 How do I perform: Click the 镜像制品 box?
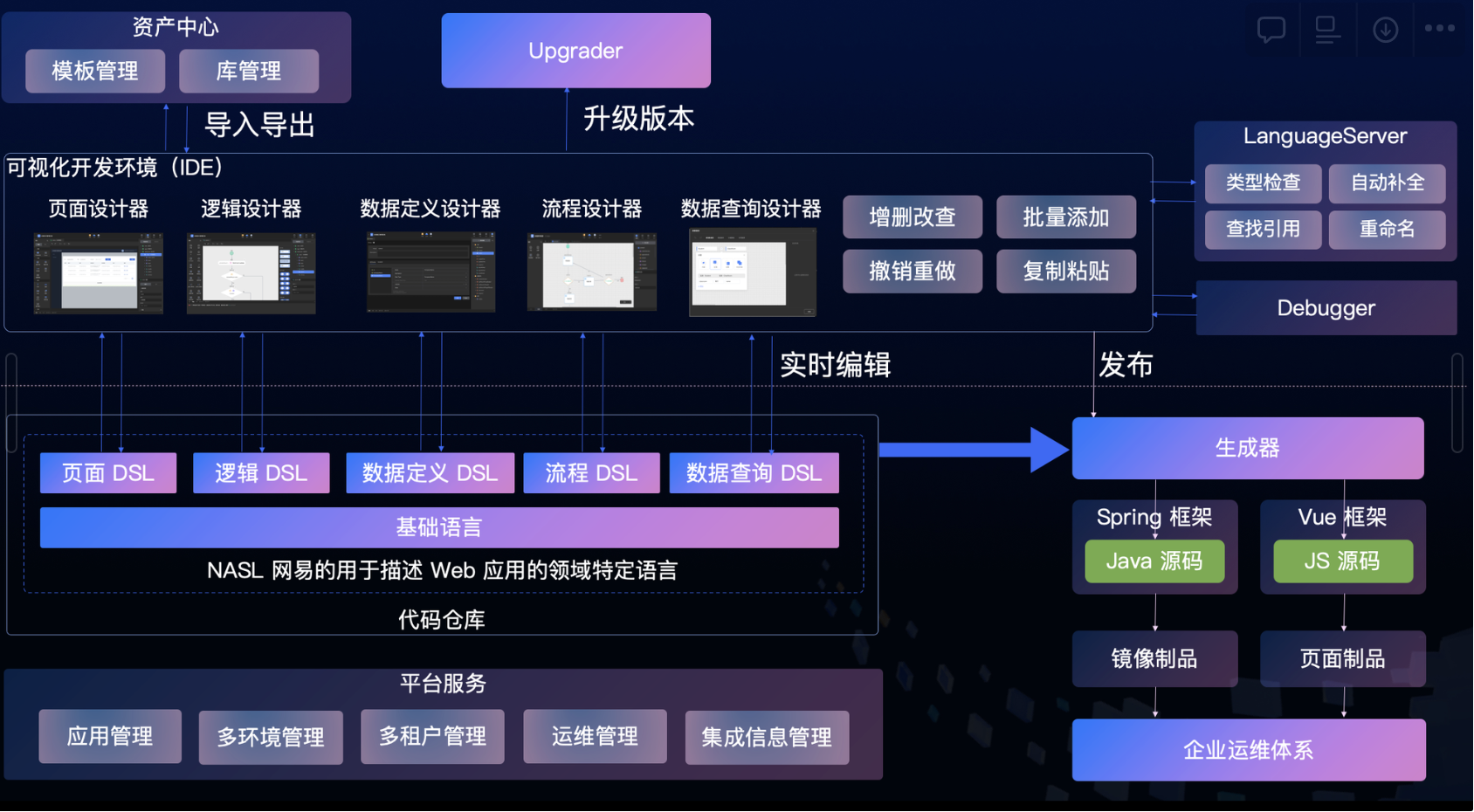tap(1154, 659)
